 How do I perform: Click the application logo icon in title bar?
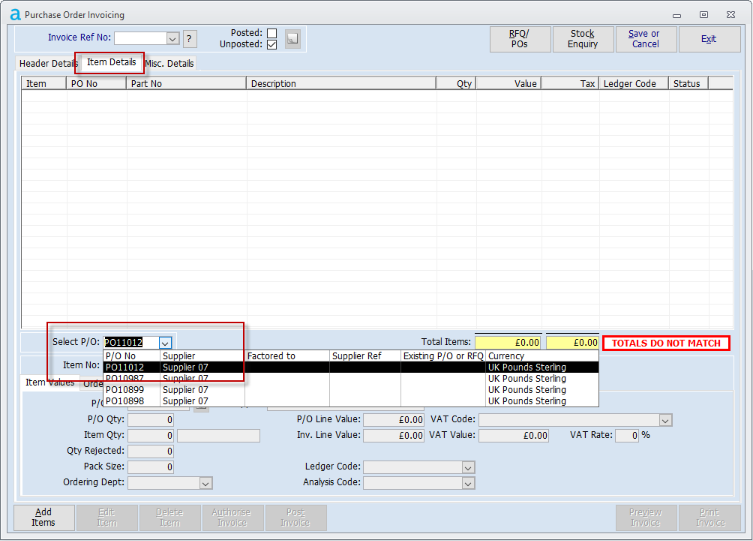[x=15, y=15]
